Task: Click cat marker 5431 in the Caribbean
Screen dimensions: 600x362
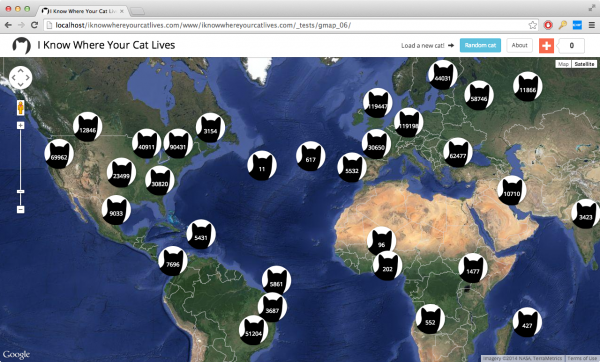Action: coord(201,234)
